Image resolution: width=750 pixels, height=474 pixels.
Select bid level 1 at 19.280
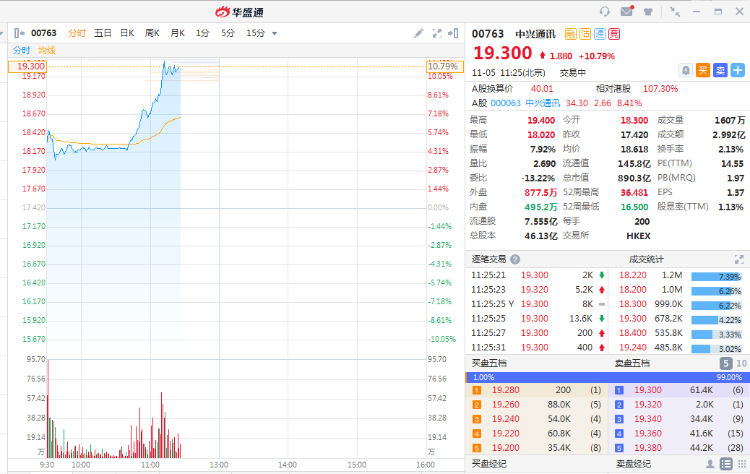pyautogui.click(x=537, y=390)
